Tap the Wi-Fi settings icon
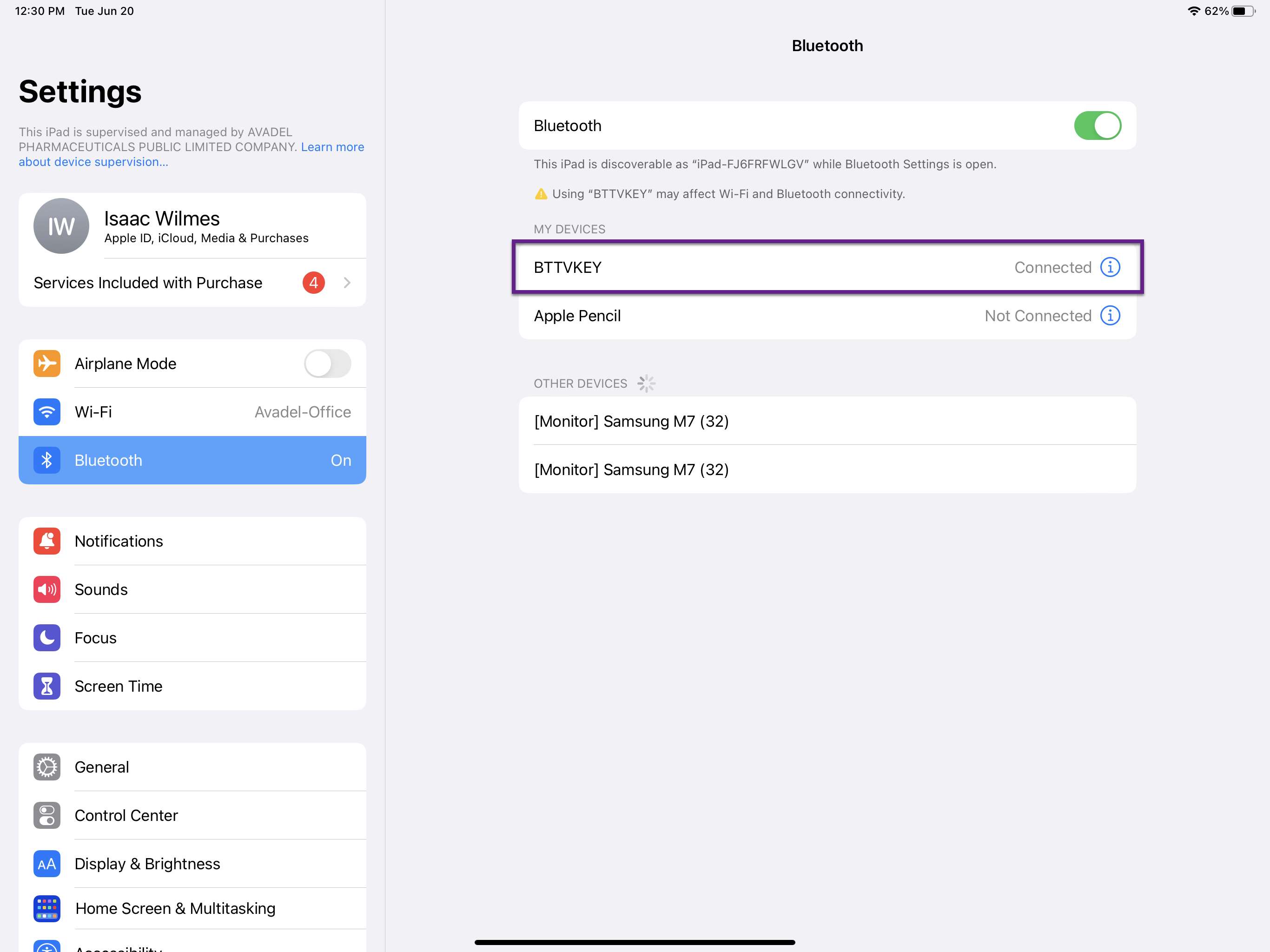 coord(46,412)
